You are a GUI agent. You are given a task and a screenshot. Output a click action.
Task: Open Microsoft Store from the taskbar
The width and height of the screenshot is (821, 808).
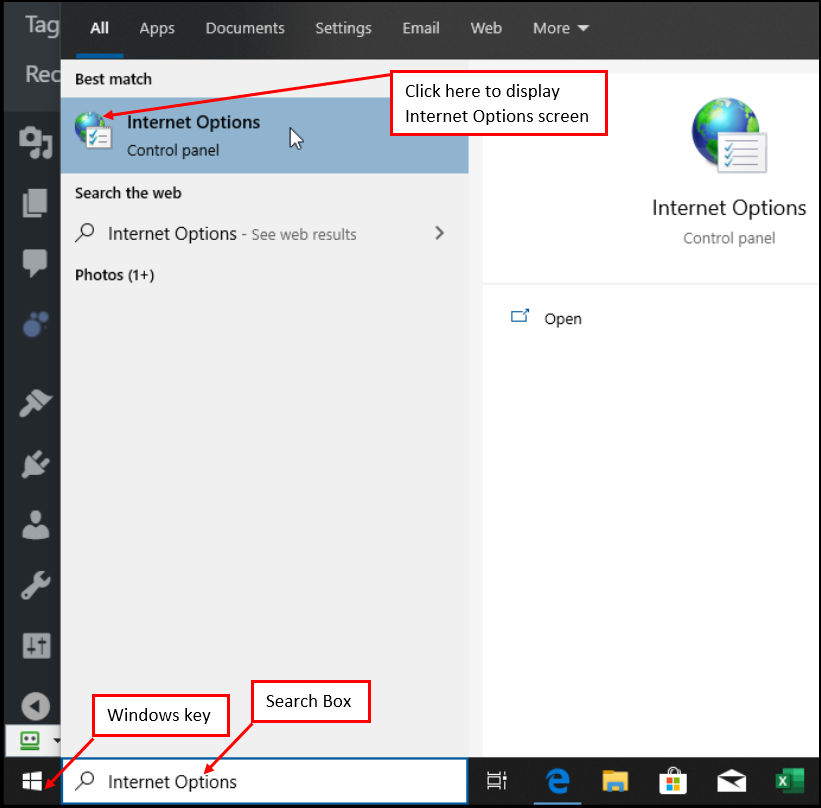click(x=673, y=781)
